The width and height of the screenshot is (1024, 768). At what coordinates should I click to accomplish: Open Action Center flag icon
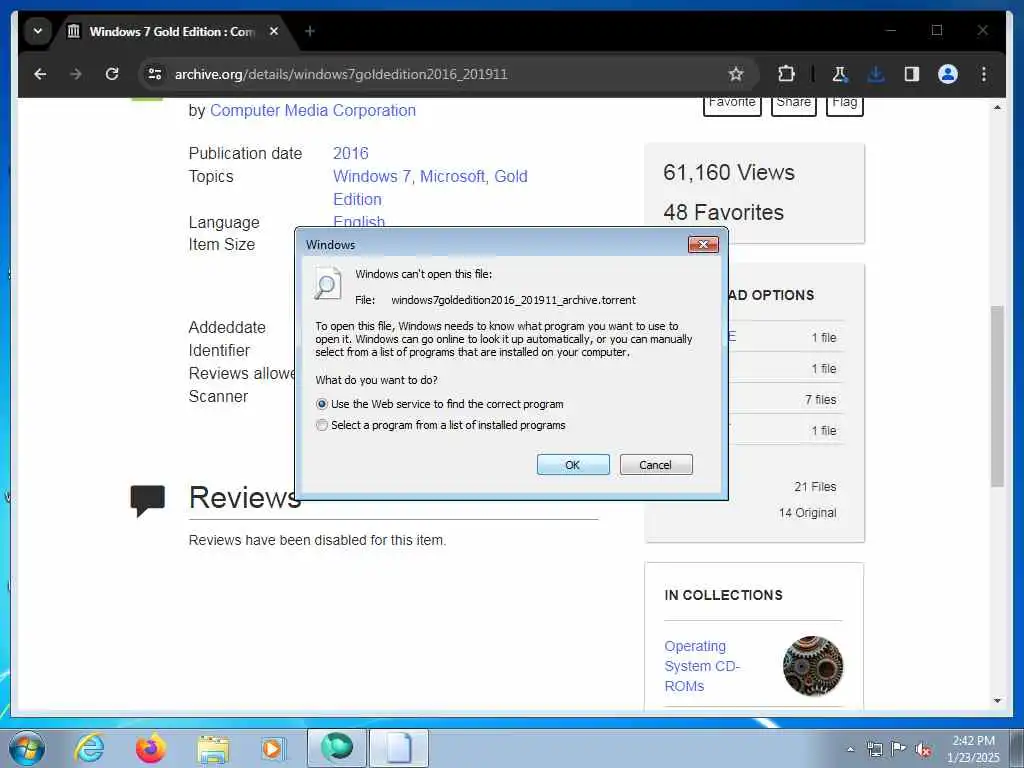coord(899,749)
